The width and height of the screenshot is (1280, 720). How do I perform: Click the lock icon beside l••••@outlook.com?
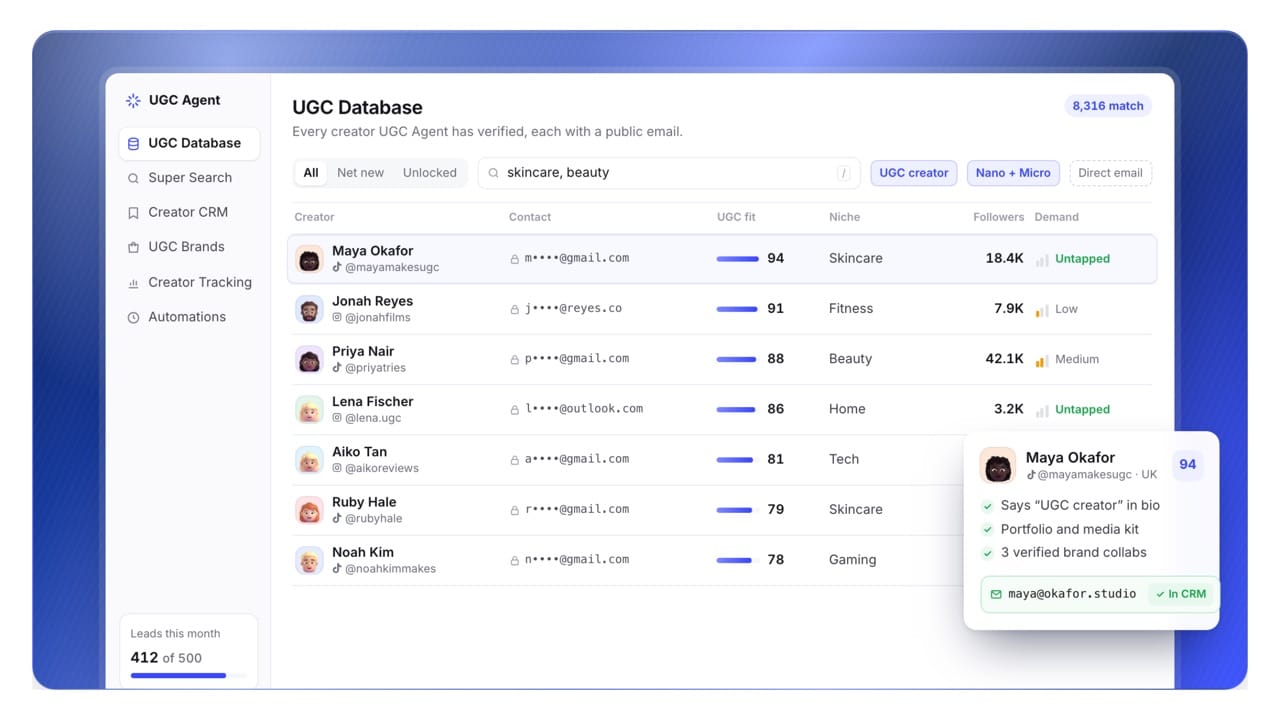pyautogui.click(x=515, y=409)
